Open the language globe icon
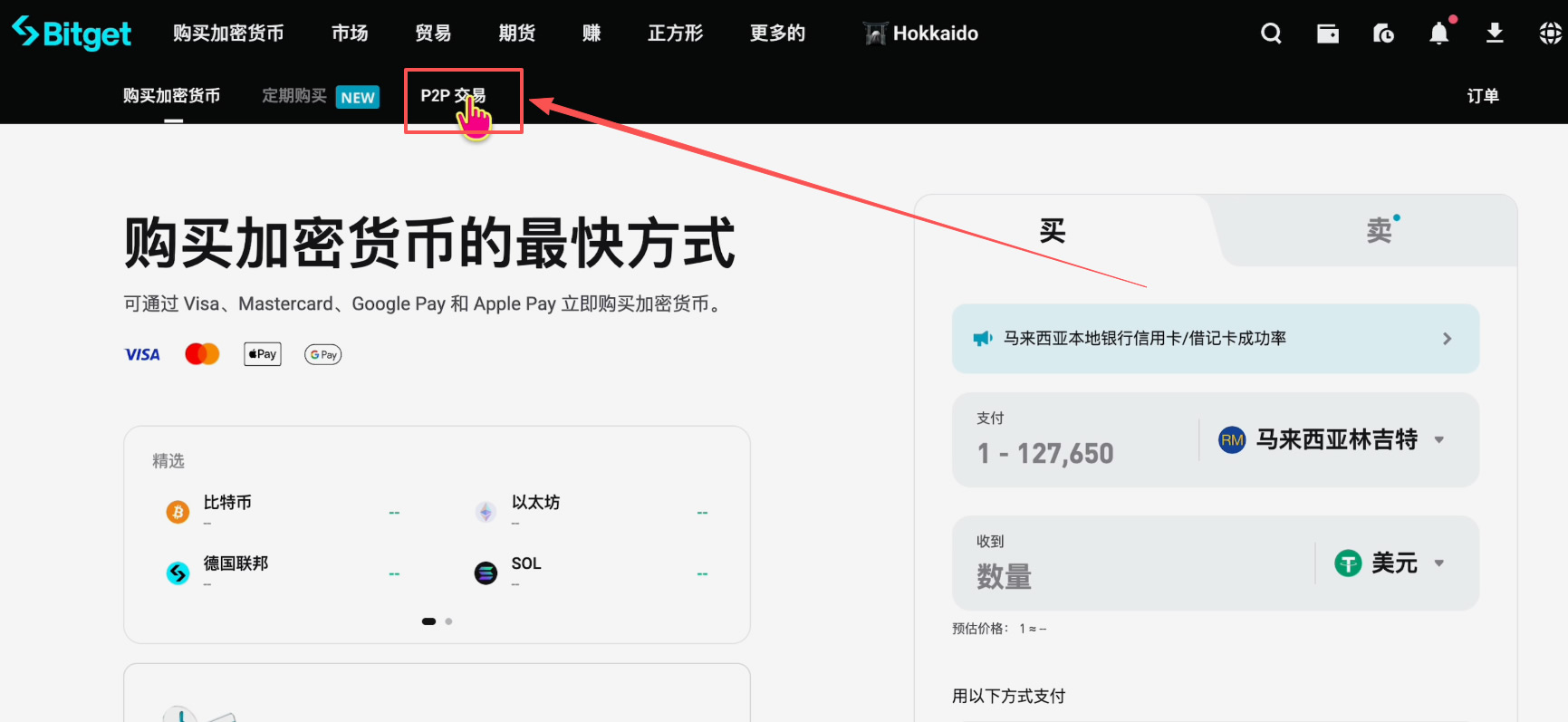 pyautogui.click(x=1551, y=34)
